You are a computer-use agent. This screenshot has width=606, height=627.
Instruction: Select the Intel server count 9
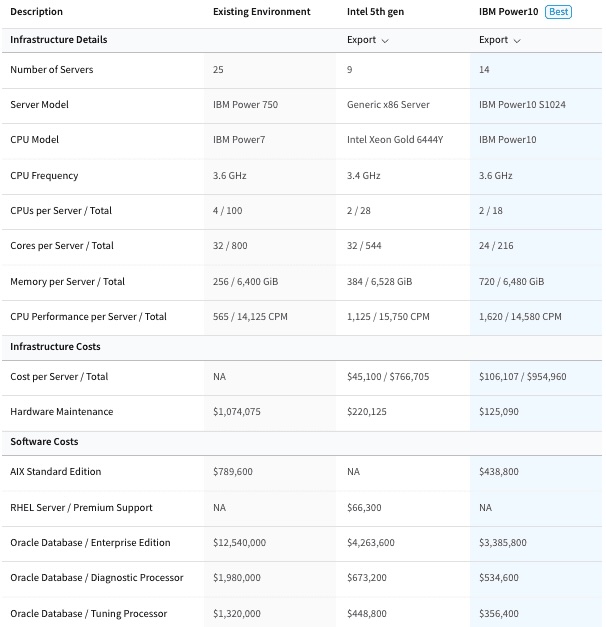coord(350,70)
